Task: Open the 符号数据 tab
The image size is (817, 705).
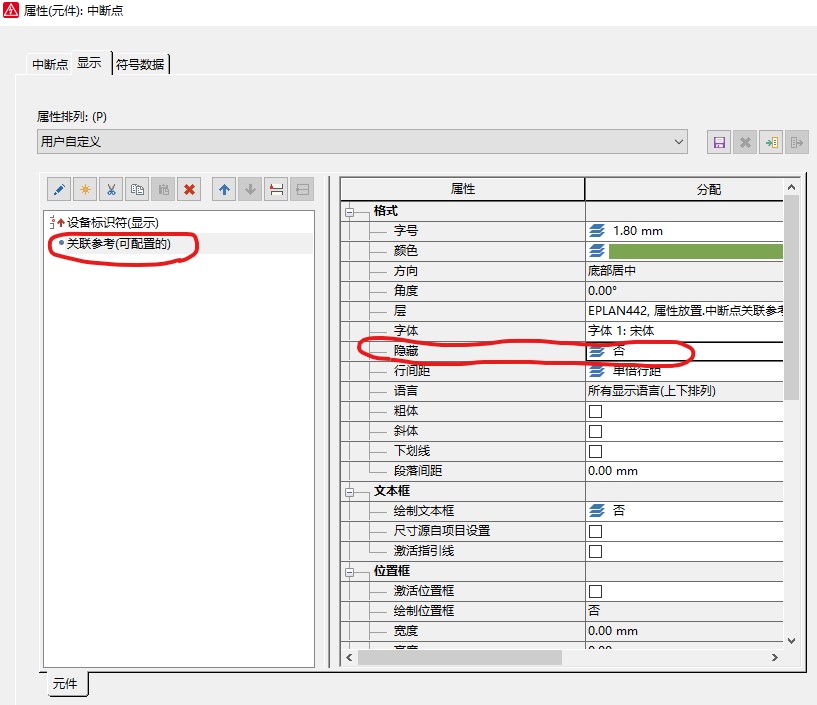Action: coord(141,64)
